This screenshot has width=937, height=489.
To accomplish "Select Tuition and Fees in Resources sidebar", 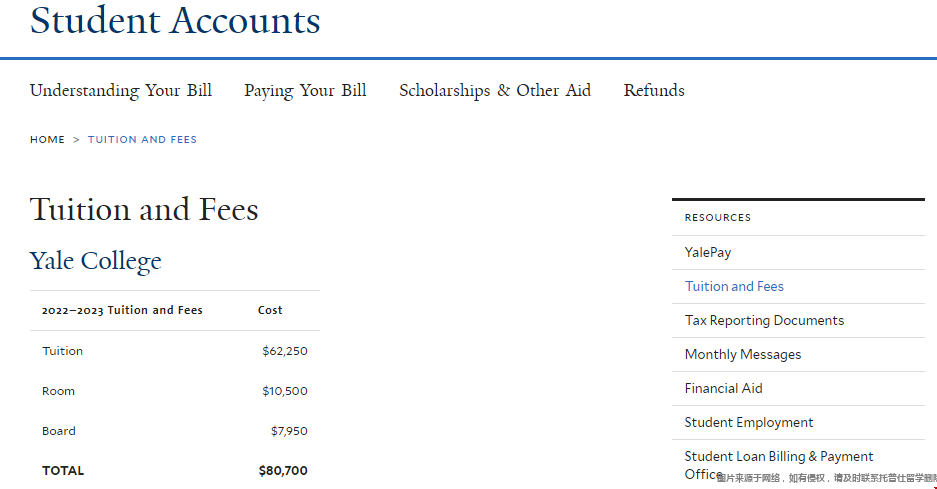I will [x=734, y=286].
